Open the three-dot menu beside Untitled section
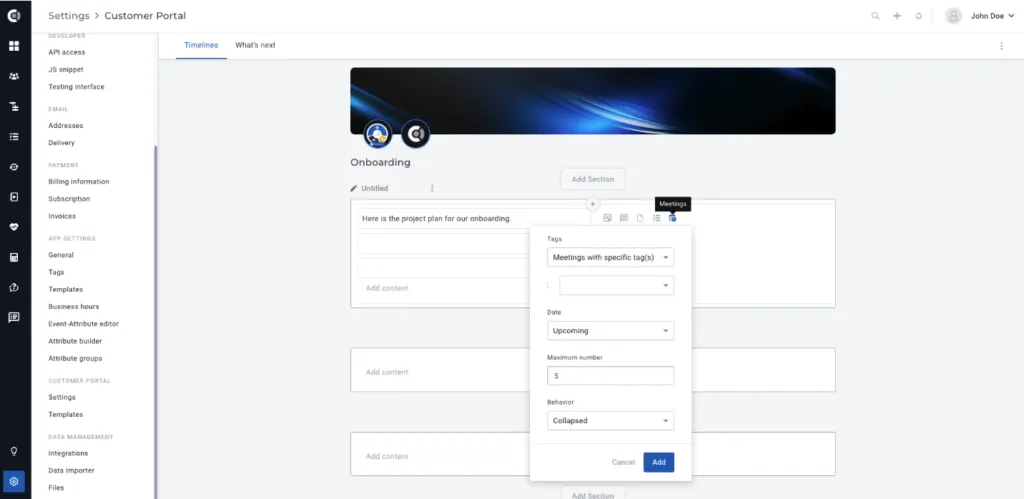 point(432,188)
